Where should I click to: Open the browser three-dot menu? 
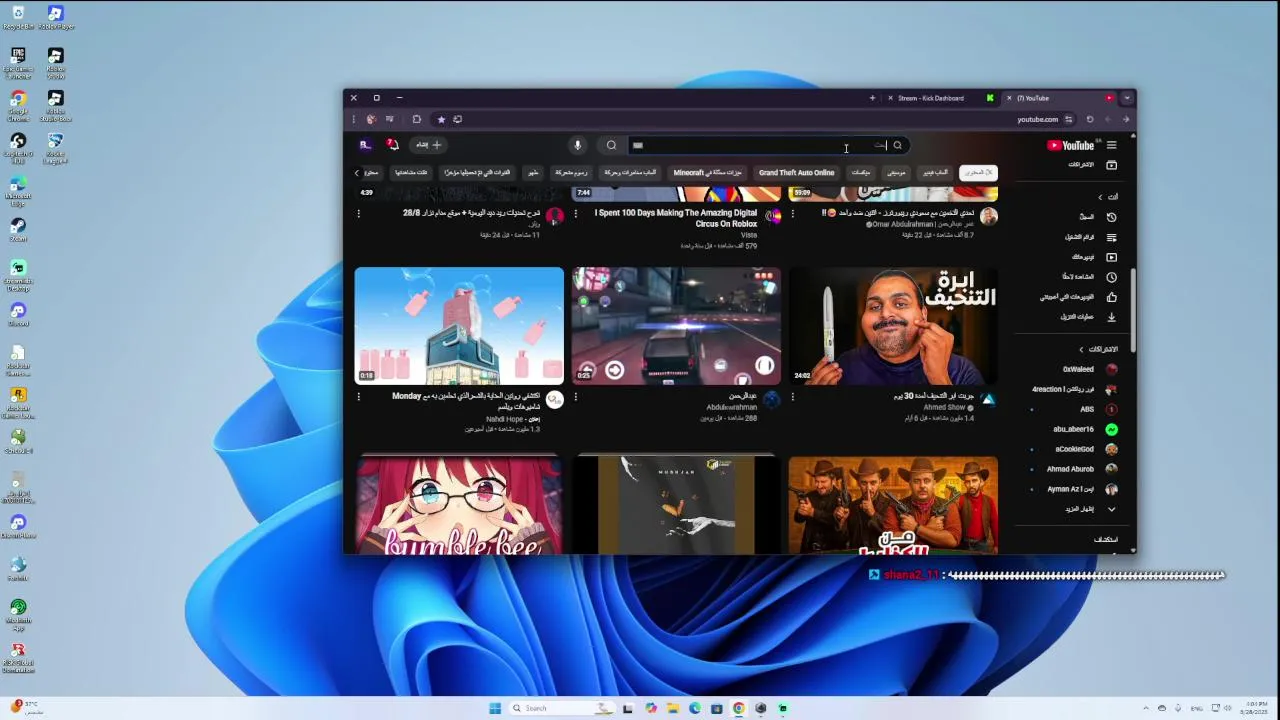click(x=353, y=119)
